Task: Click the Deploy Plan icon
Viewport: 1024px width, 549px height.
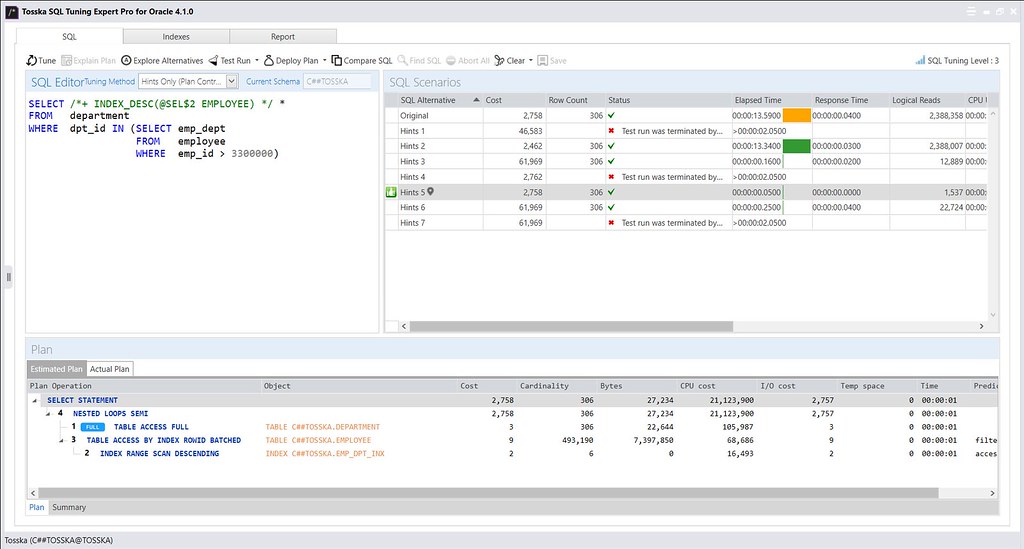Action: click(268, 61)
